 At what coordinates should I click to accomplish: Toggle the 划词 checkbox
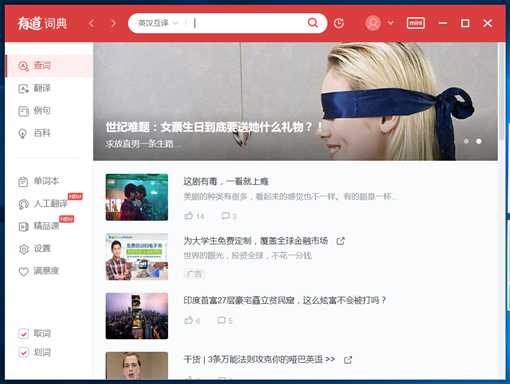24,352
